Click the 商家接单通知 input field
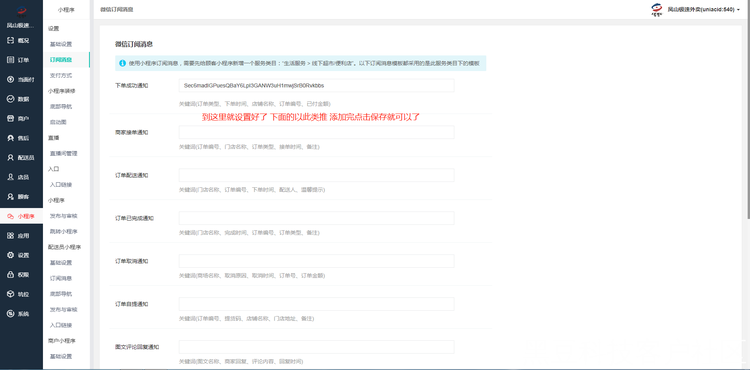The width and height of the screenshot is (750, 370). 316,132
